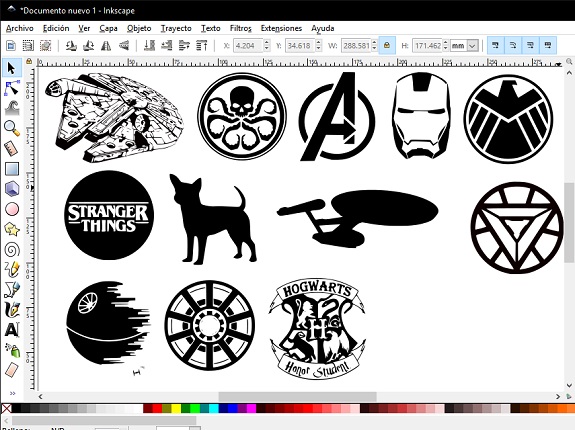Open the Texto menu
575x430 pixels.
(x=210, y=28)
